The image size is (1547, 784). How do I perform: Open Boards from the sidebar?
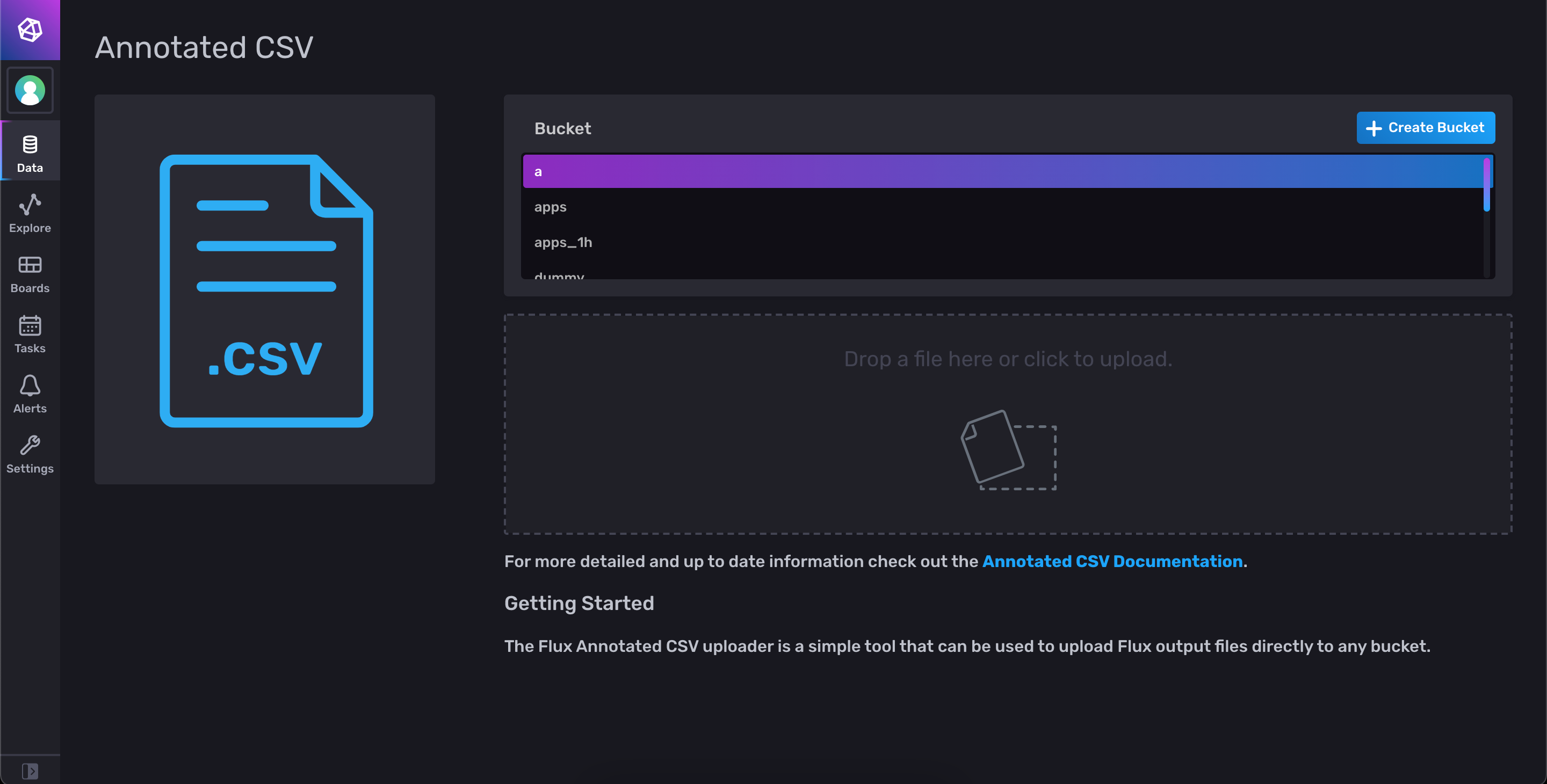pyautogui.click(x=30, y=273)
